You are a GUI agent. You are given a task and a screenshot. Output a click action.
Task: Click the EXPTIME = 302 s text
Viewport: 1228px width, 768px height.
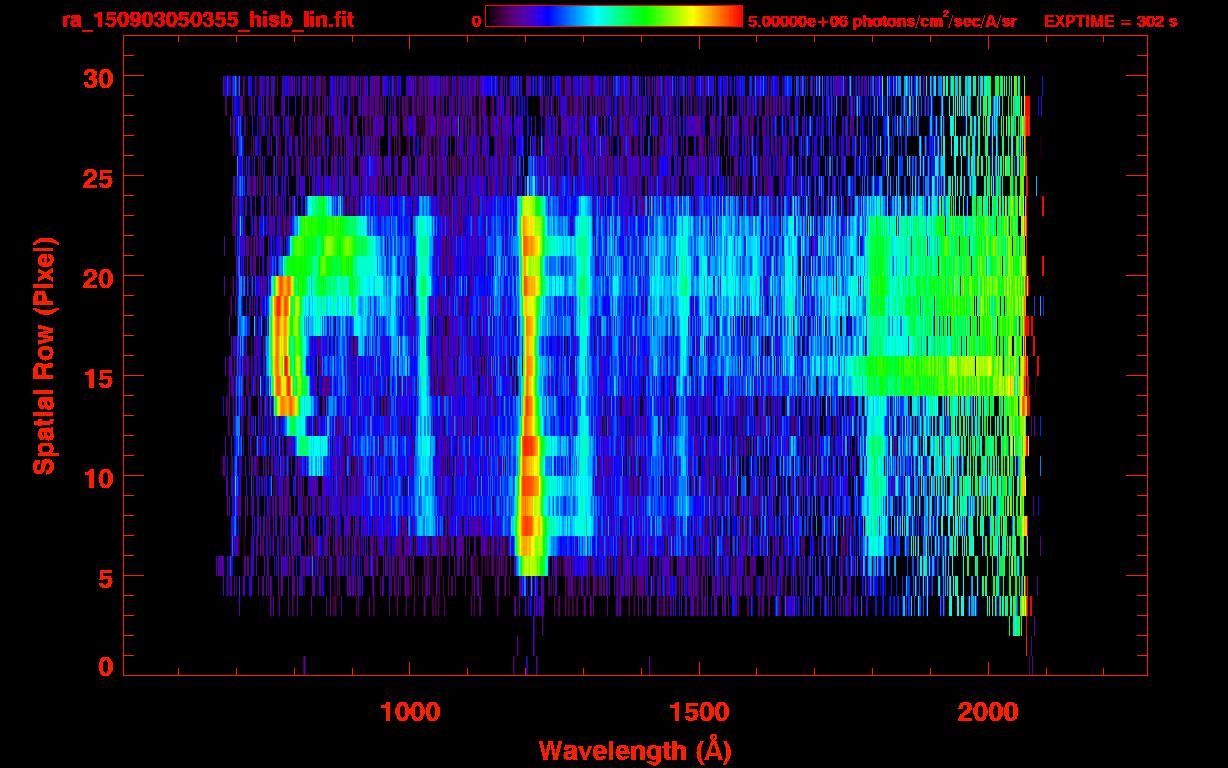click(1110, 21)
